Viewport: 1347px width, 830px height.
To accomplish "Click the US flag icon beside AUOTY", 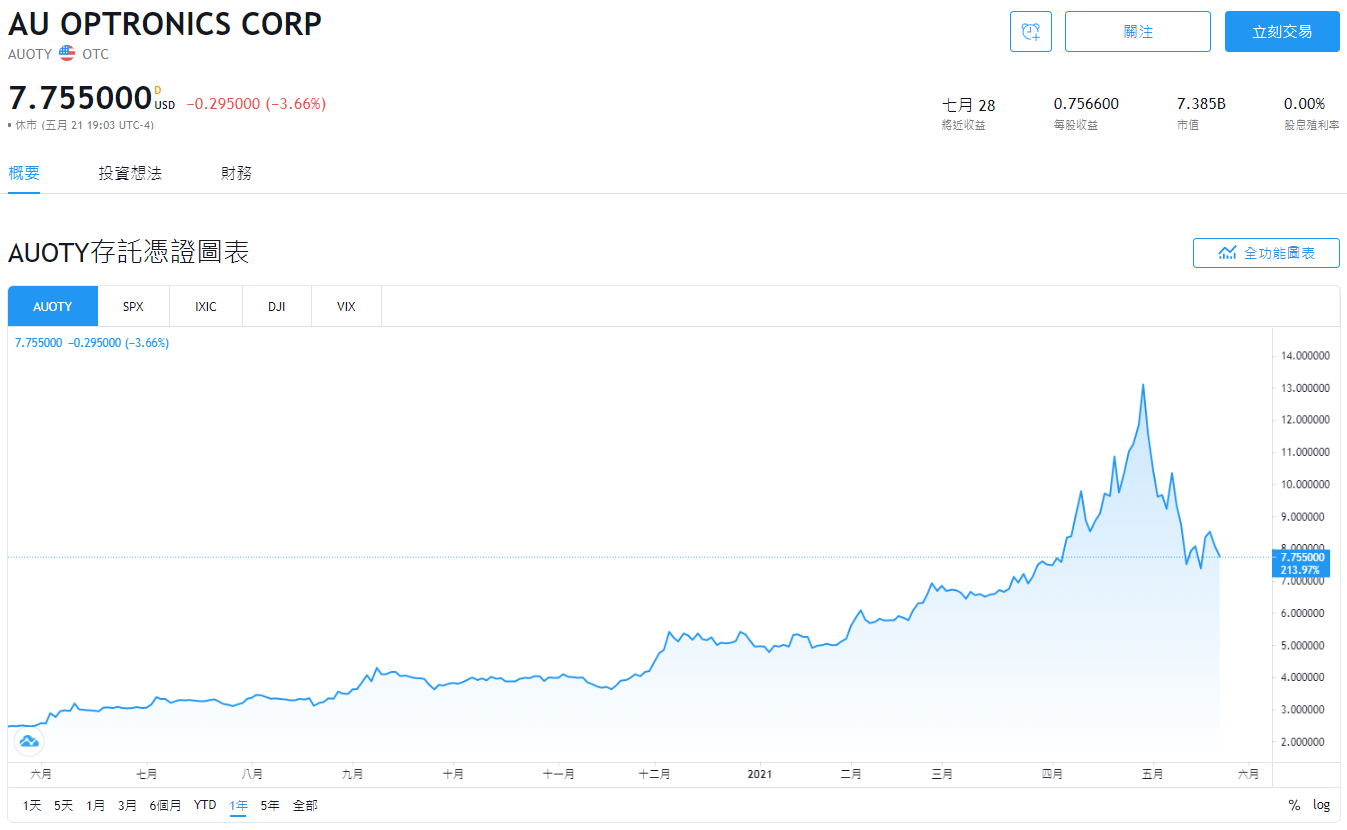I will pyautogui.click(x=67, y=54).
